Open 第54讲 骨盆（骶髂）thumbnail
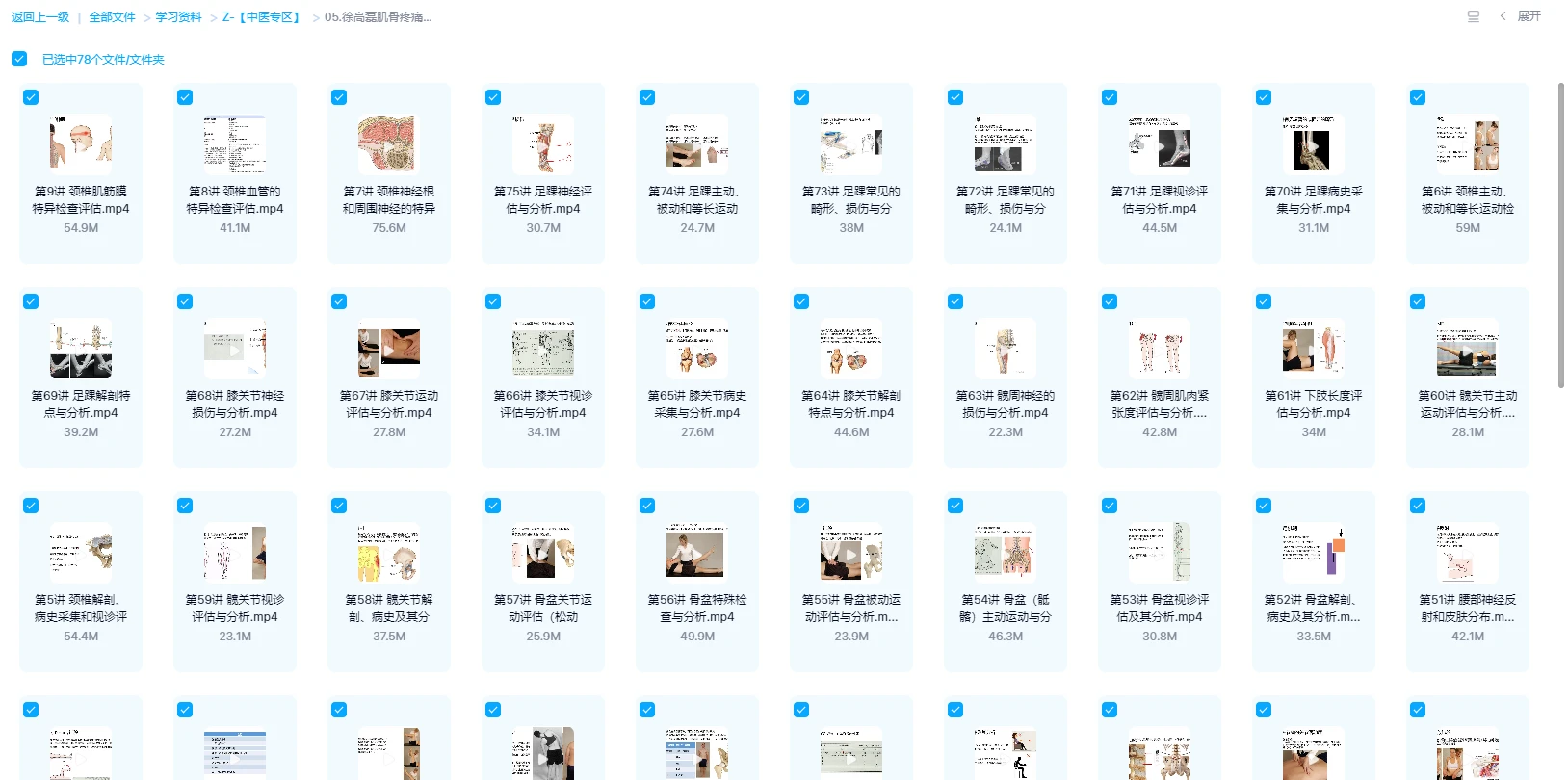 click(x=1006, y=552)
